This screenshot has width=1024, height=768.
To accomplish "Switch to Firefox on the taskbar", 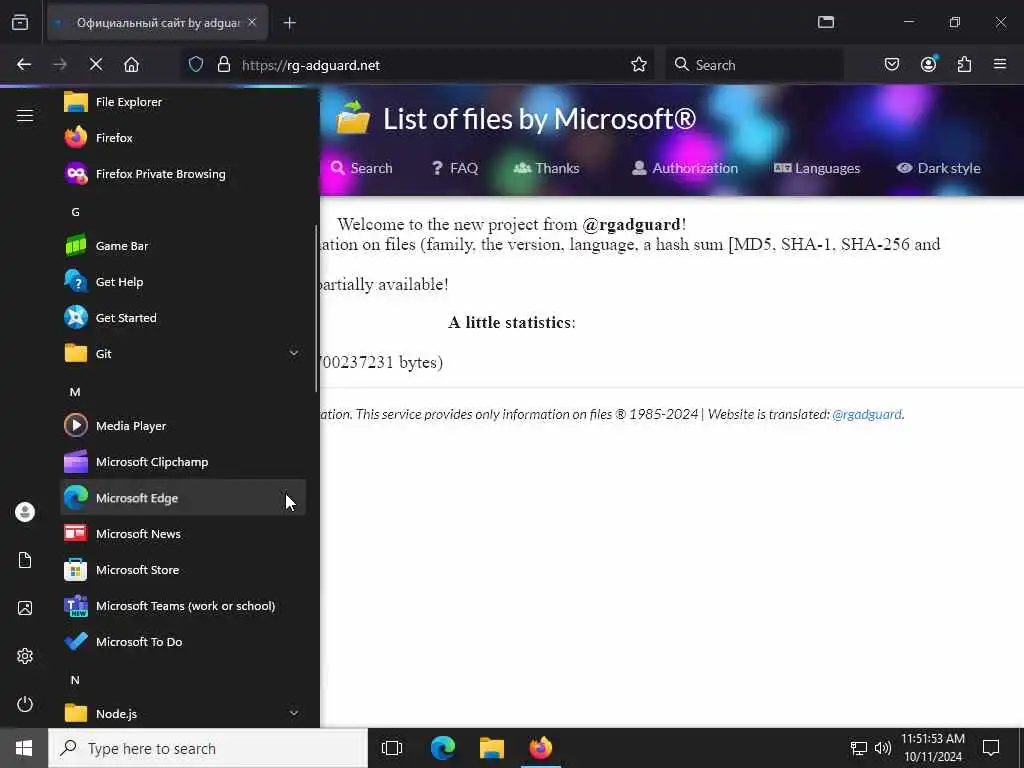I will tap(541, 748).
